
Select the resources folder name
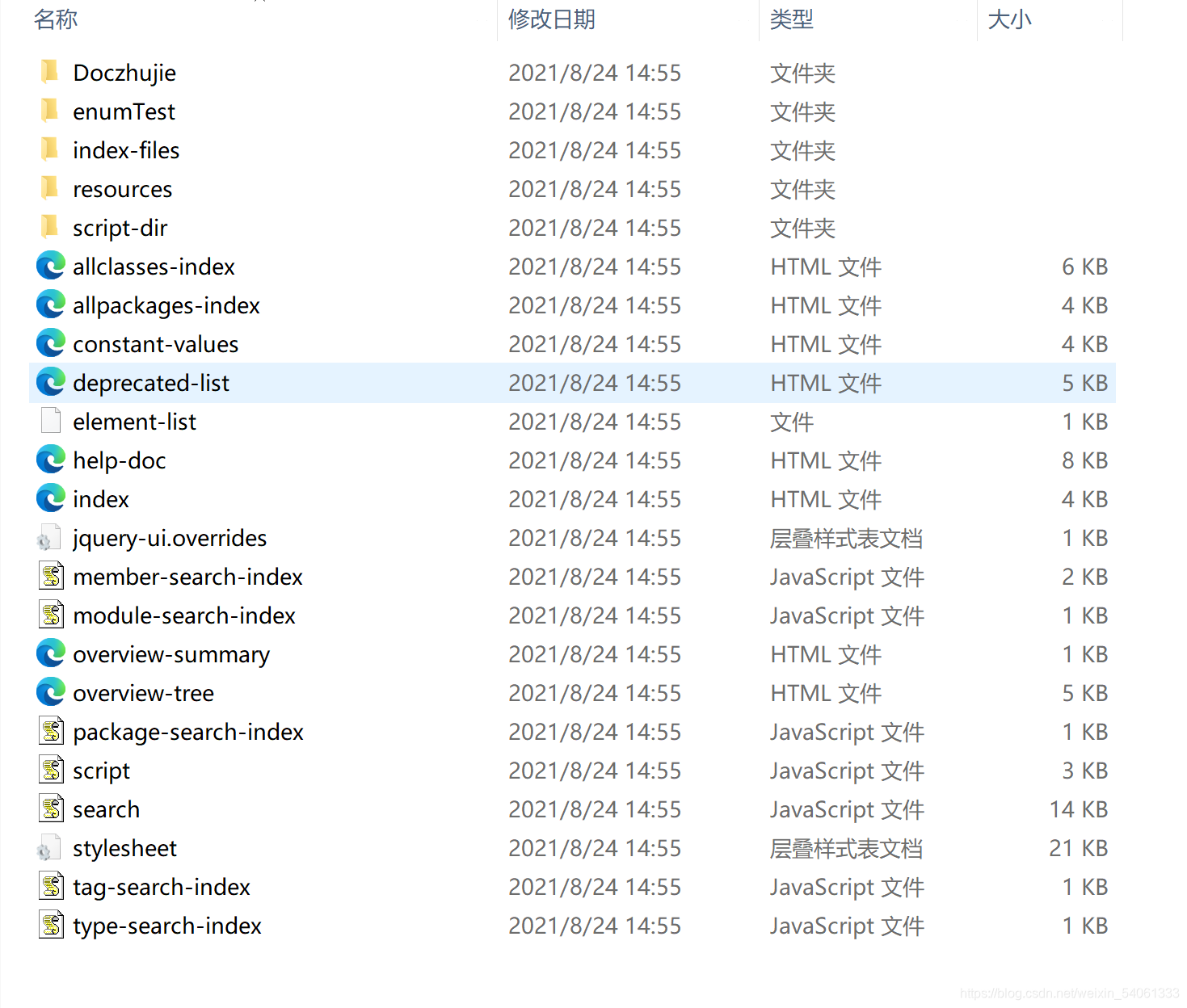coord(123,189)
